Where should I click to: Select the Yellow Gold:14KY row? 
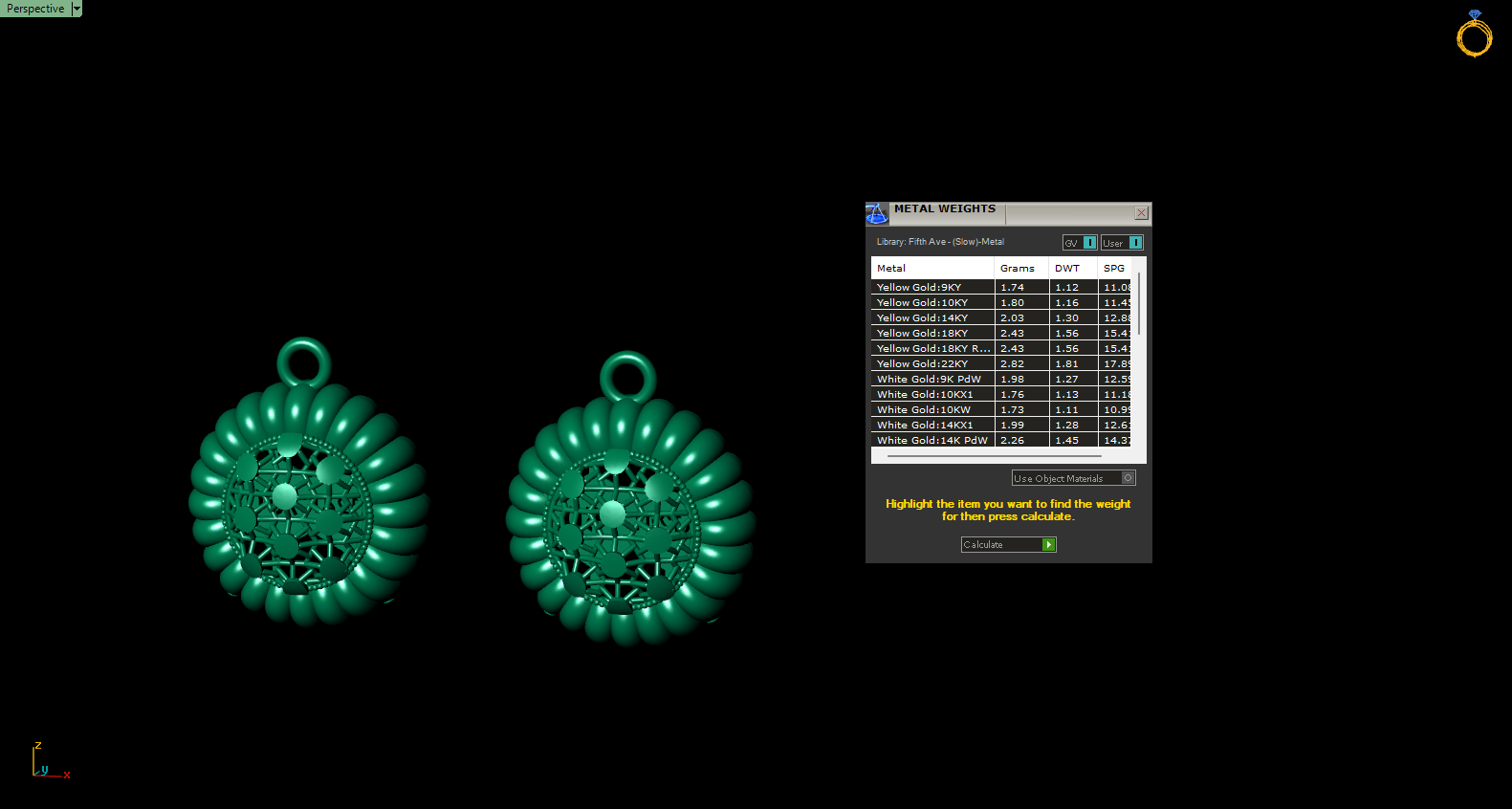pos(923,318)
